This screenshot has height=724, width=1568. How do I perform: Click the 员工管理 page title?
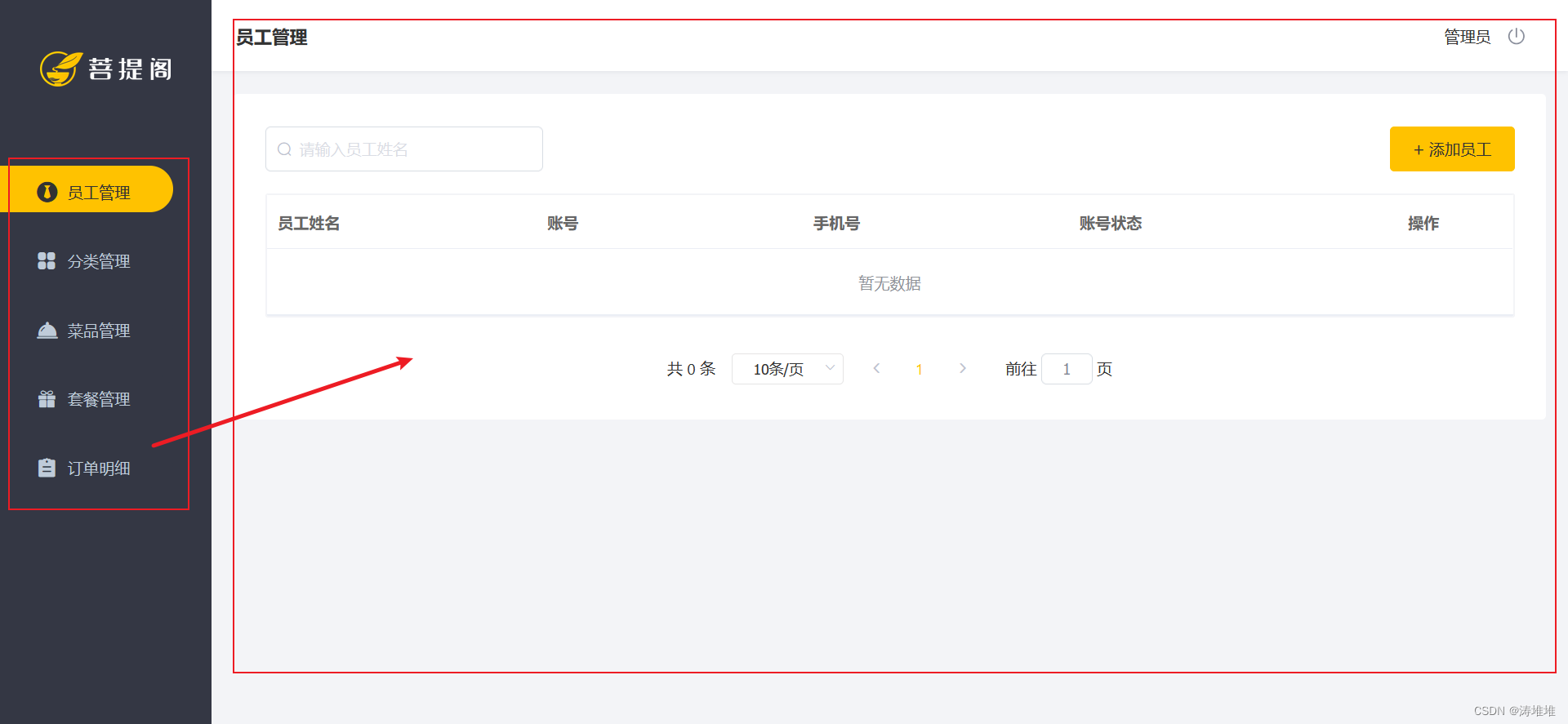(272, 37)
